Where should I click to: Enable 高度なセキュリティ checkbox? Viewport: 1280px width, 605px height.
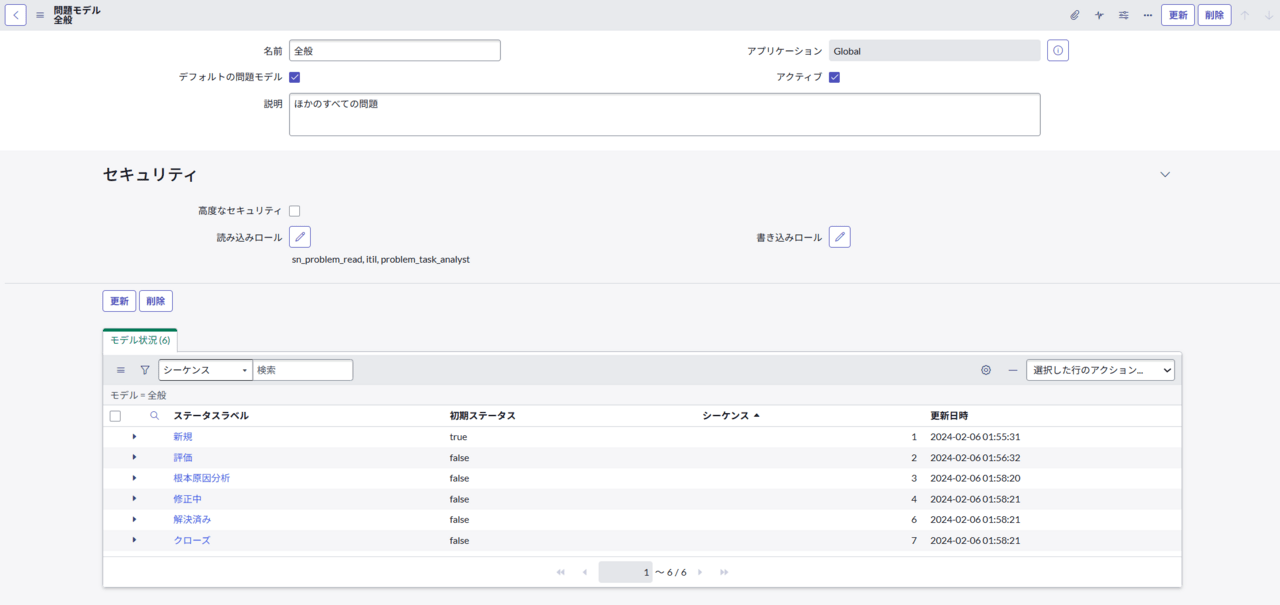(x=295, y=211)
